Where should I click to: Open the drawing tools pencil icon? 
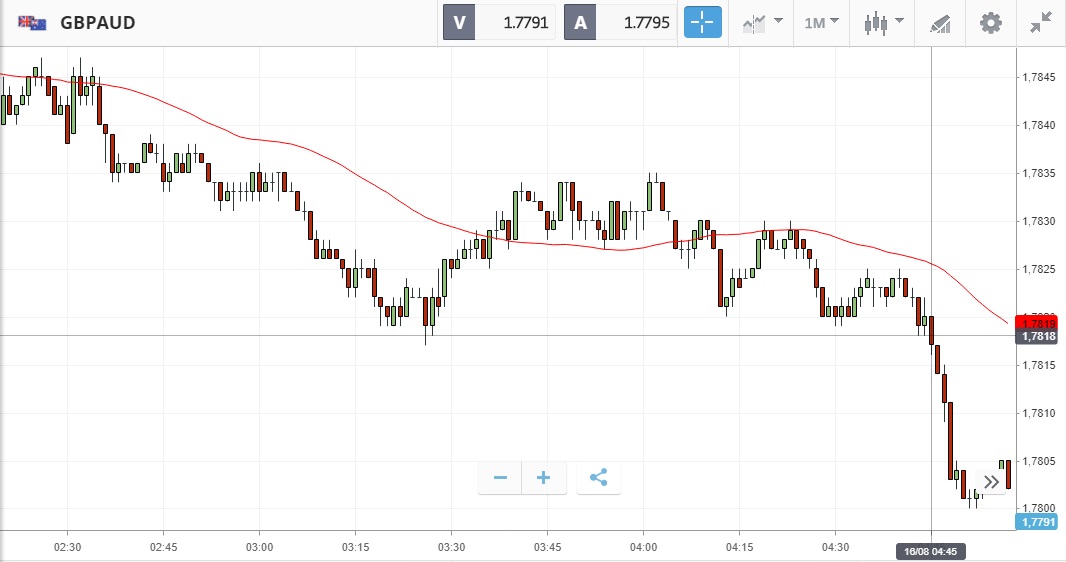click(940, 22)
